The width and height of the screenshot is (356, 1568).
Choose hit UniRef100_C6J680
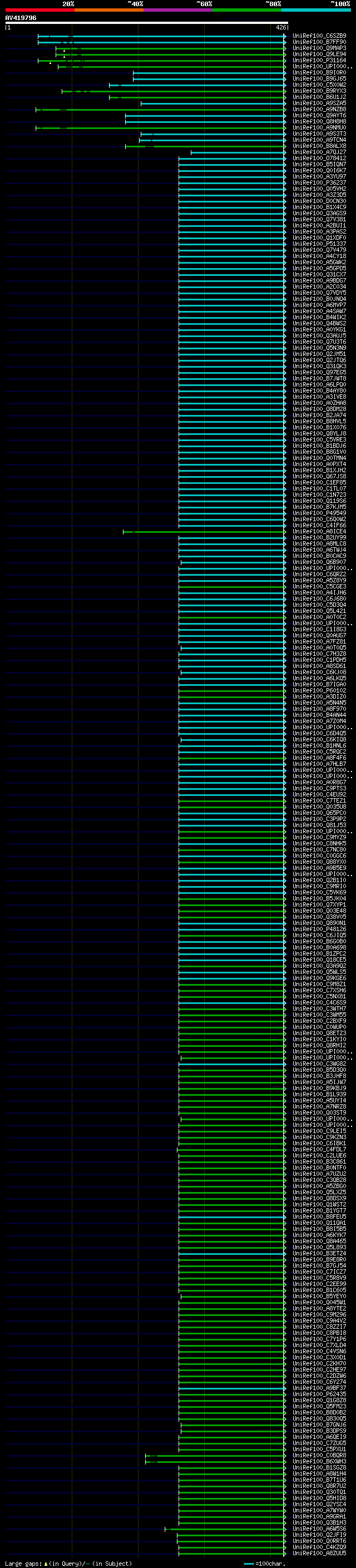tap(319, 598)
